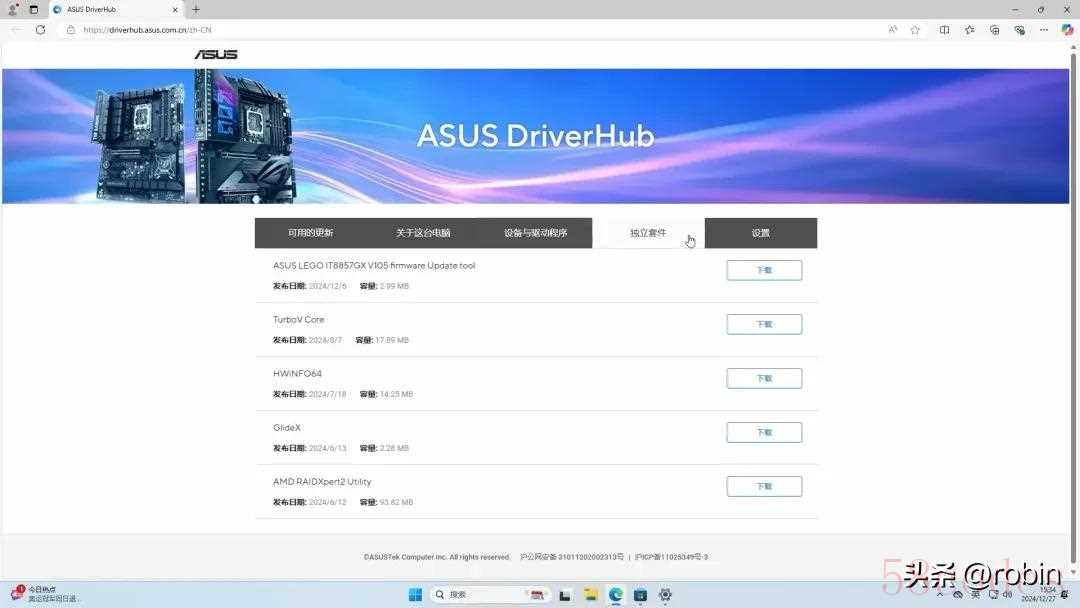Open the tab actions menu icon
The image size is (1080, 608).
33,10
